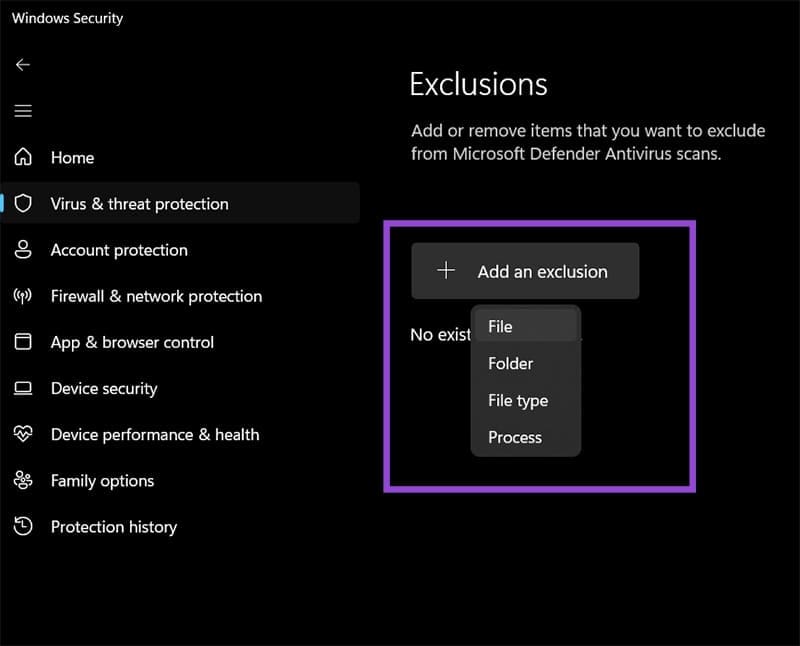Open Firewall & network protection page

[156, 296]
